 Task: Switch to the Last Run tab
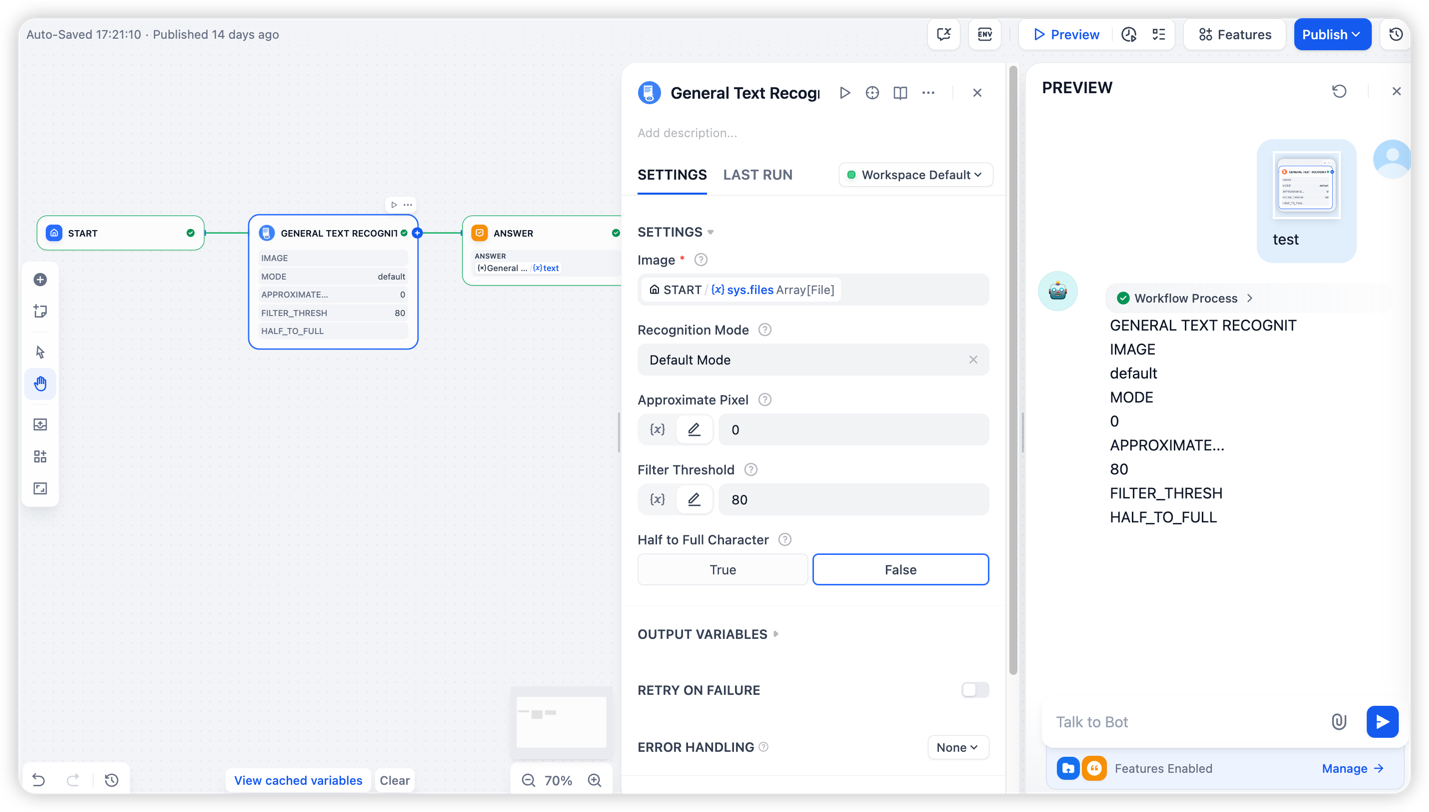click(757, 175)
